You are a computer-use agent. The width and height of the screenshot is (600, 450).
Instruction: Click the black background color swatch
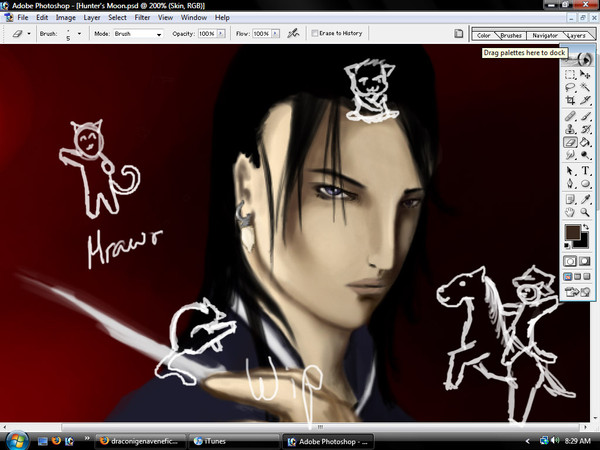pyautogui.click(x=584, y=242)
